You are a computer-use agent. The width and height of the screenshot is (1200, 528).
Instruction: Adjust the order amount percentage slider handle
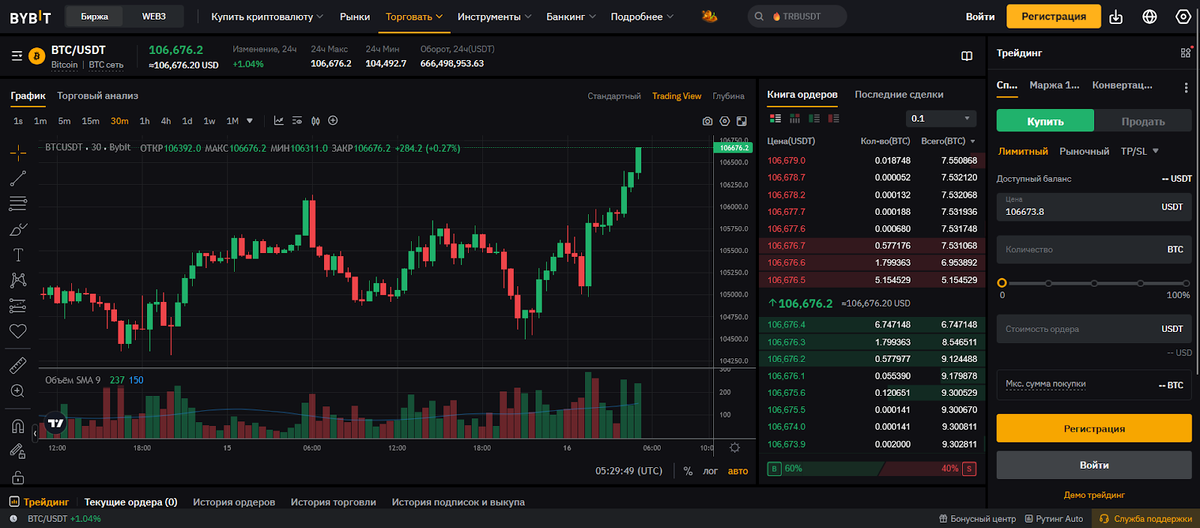(1002, 283)
